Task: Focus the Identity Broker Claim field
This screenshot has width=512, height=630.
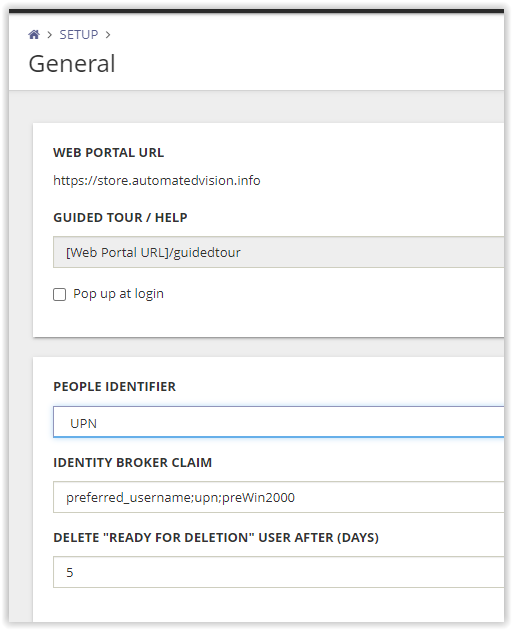Action: 279,497
